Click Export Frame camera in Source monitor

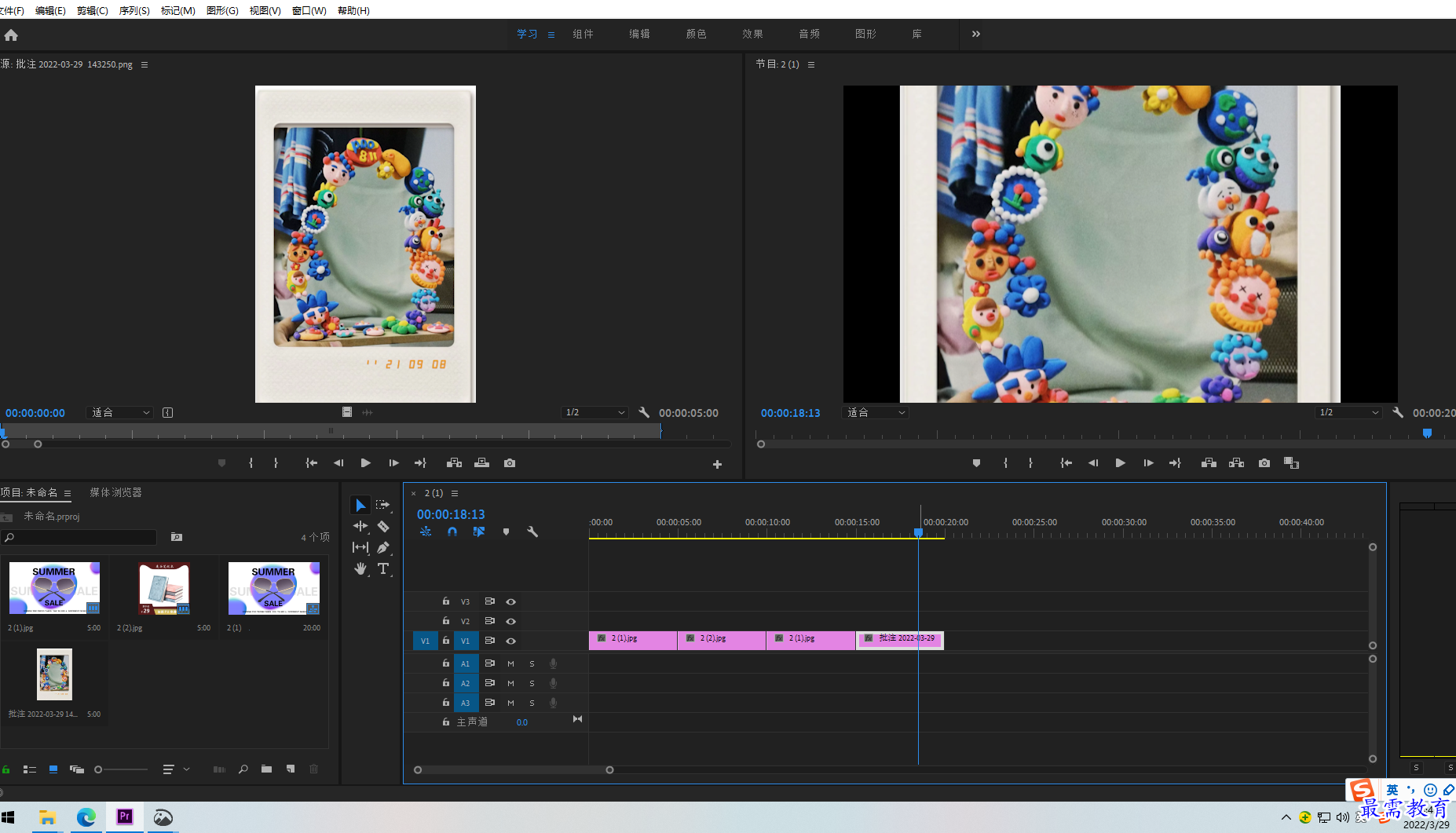pos(510,463)
